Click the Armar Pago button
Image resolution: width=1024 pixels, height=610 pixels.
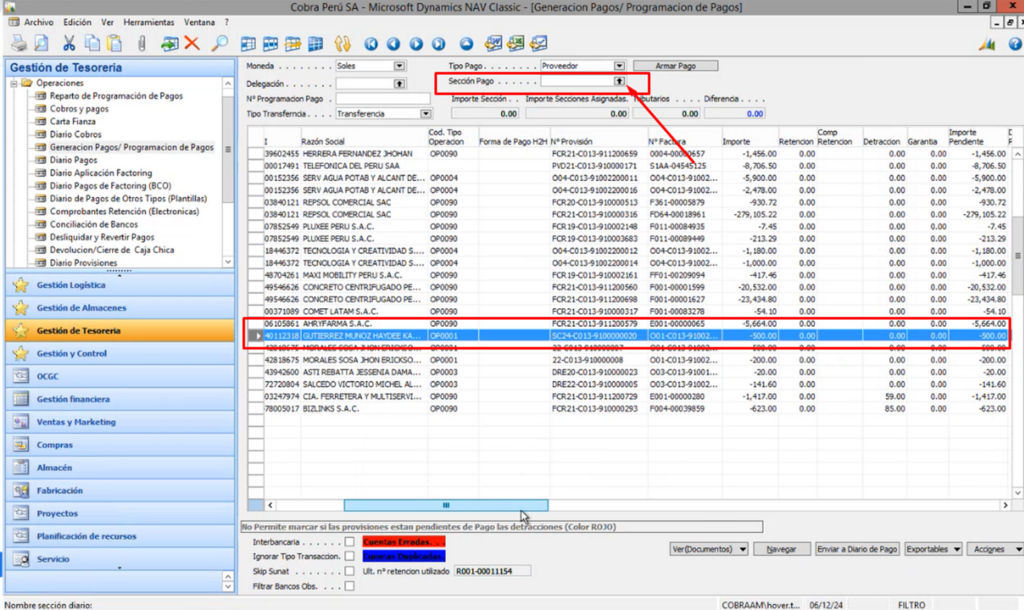pyautogui.click(x=675, y=66)
